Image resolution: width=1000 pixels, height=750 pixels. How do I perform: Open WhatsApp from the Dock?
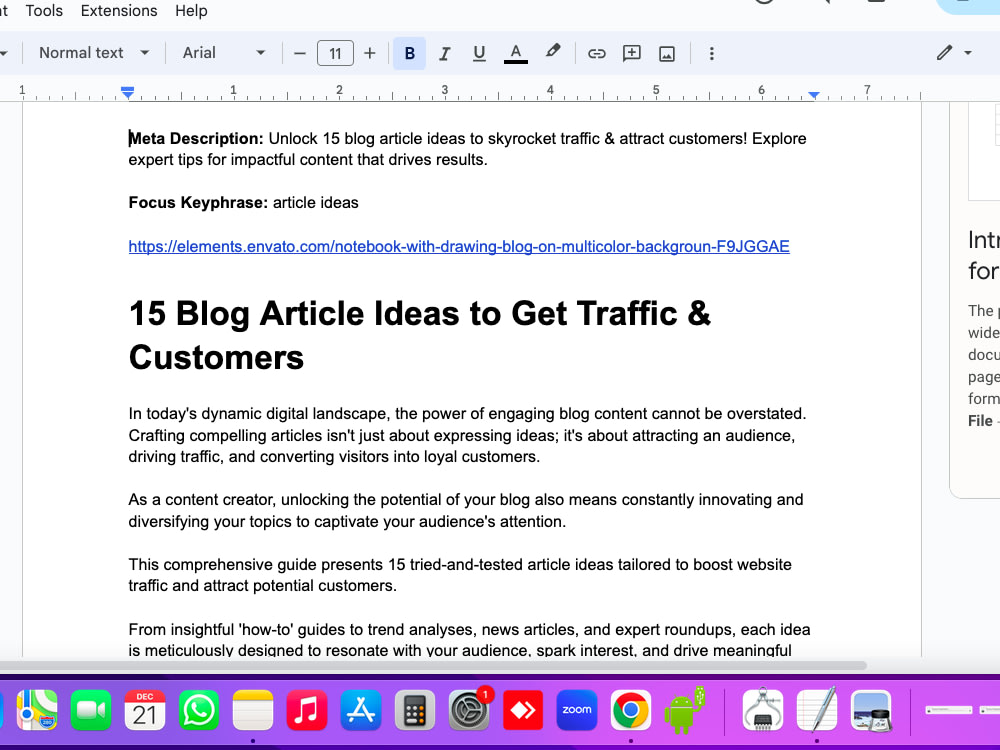click(198, 710)
